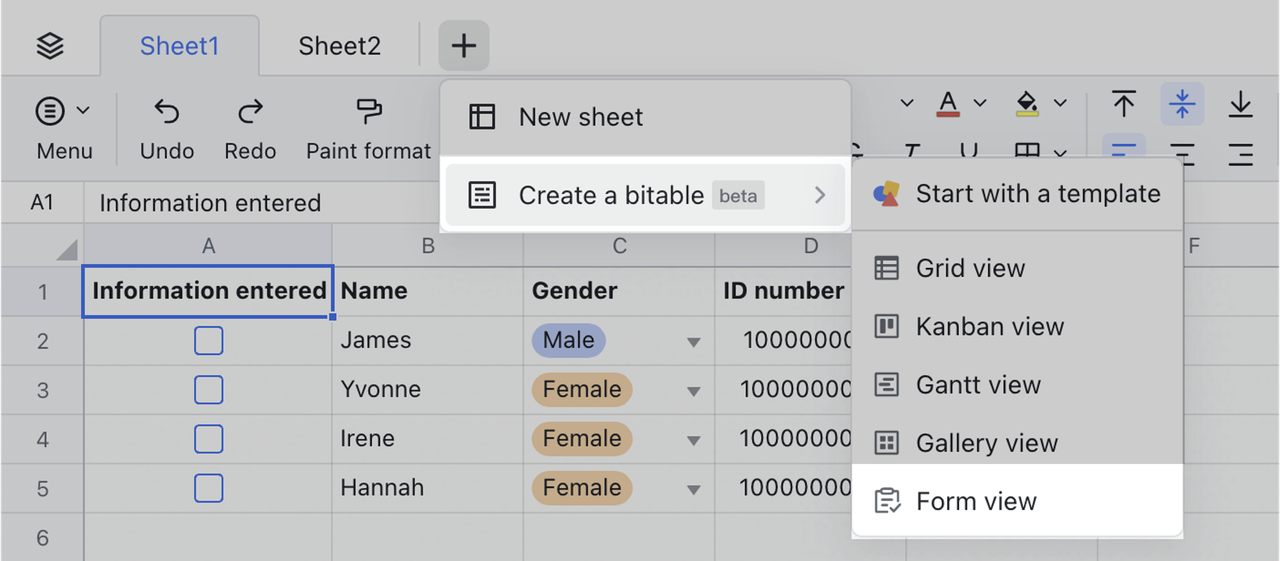Check the box in James's row
The width and height of the screenshot is (1280, 561).
[x=208, y=341]
